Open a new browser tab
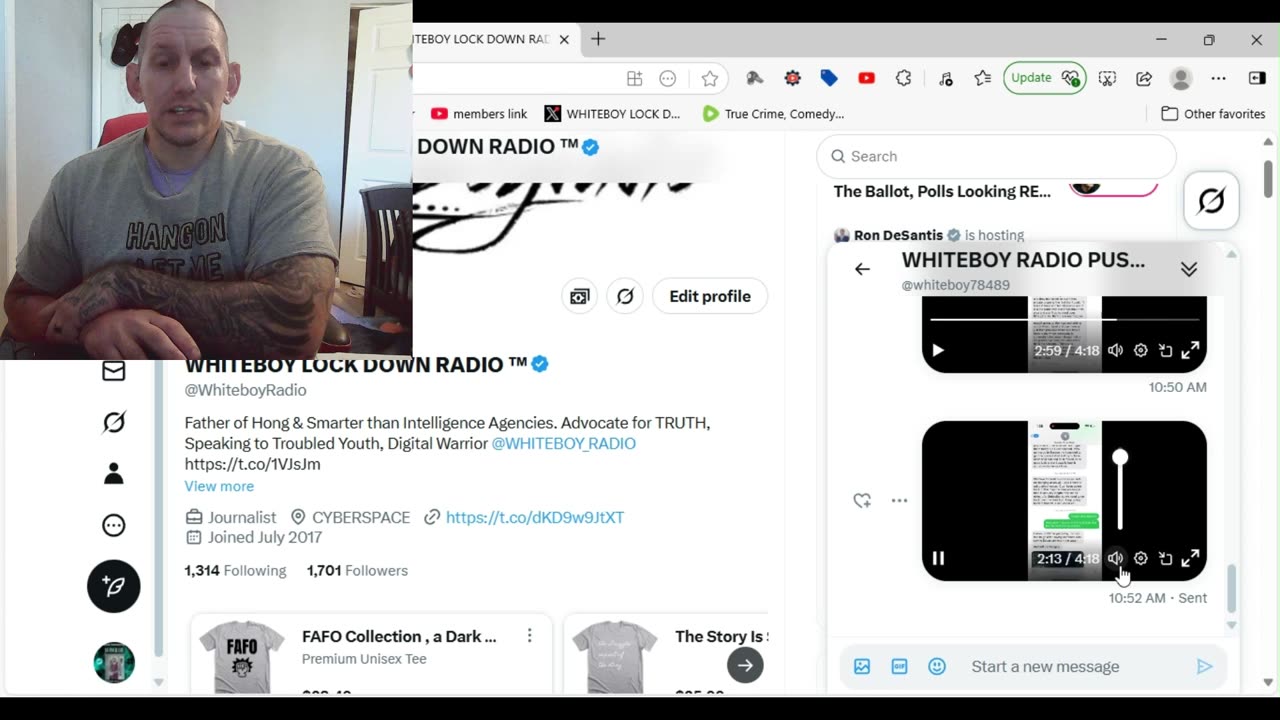Viewport: 1280px width, 720px height. 598,39
